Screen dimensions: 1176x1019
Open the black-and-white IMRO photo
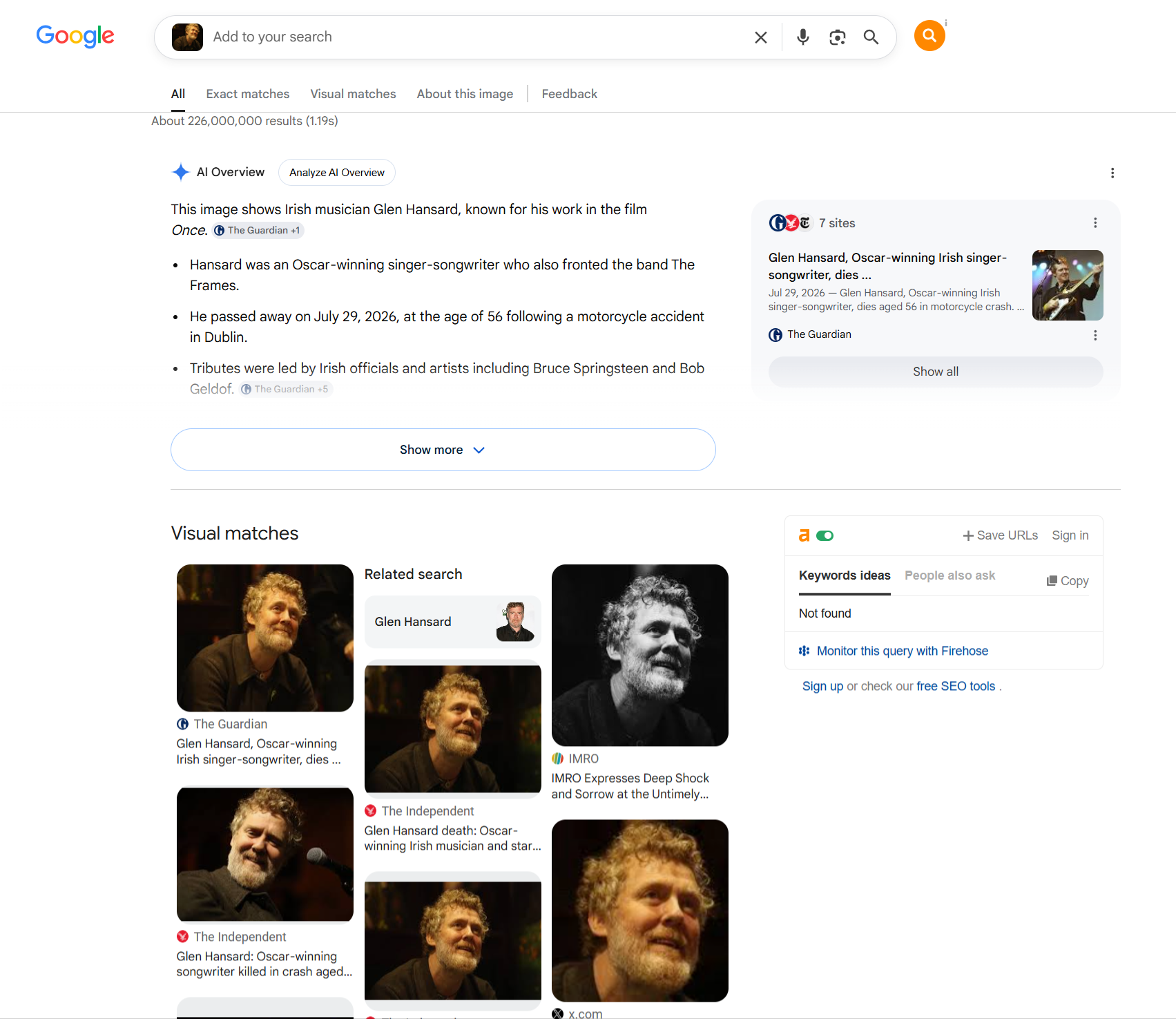[640, 655]
